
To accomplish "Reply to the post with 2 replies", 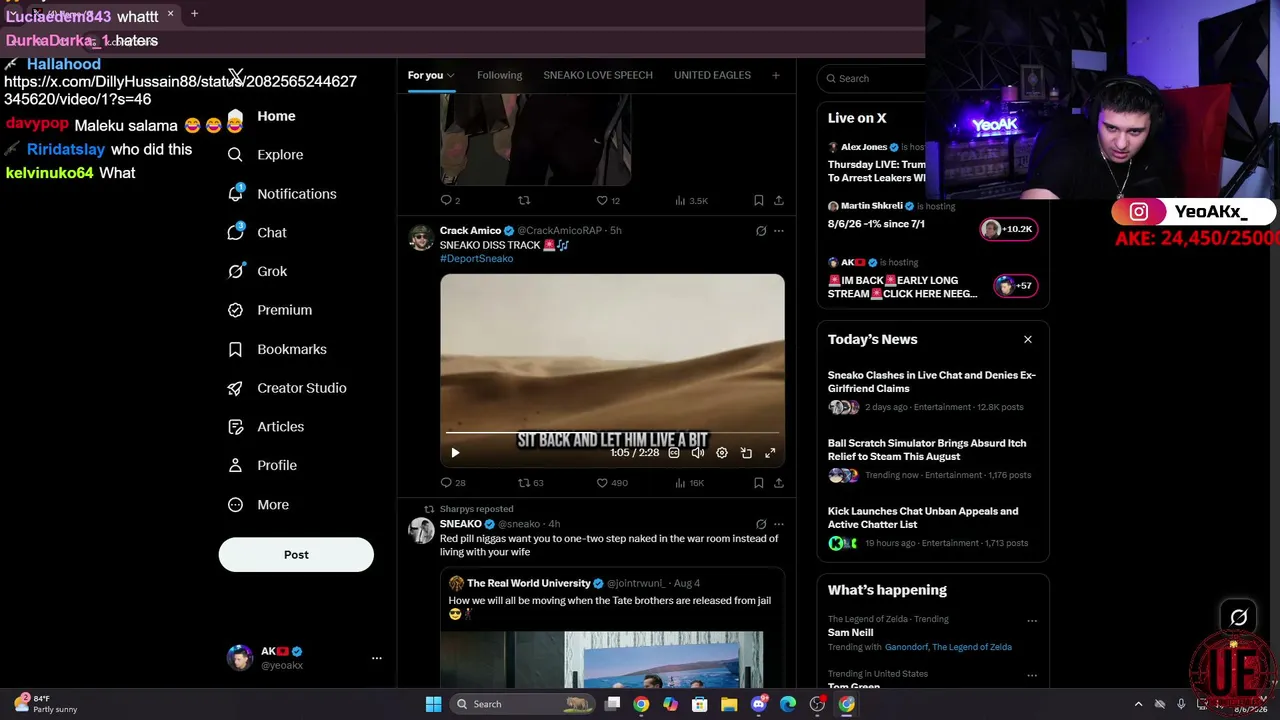I will pyautogui.click(x=450, y=201).
